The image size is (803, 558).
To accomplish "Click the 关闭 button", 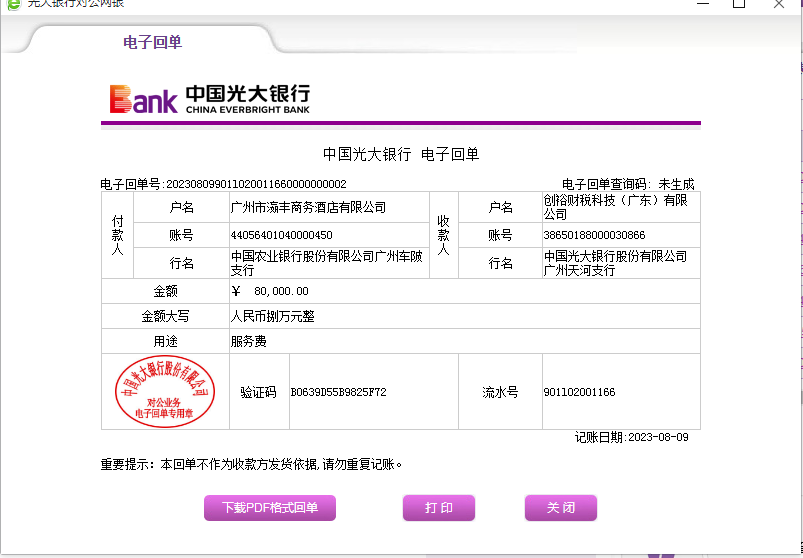I will click(561, 508).
